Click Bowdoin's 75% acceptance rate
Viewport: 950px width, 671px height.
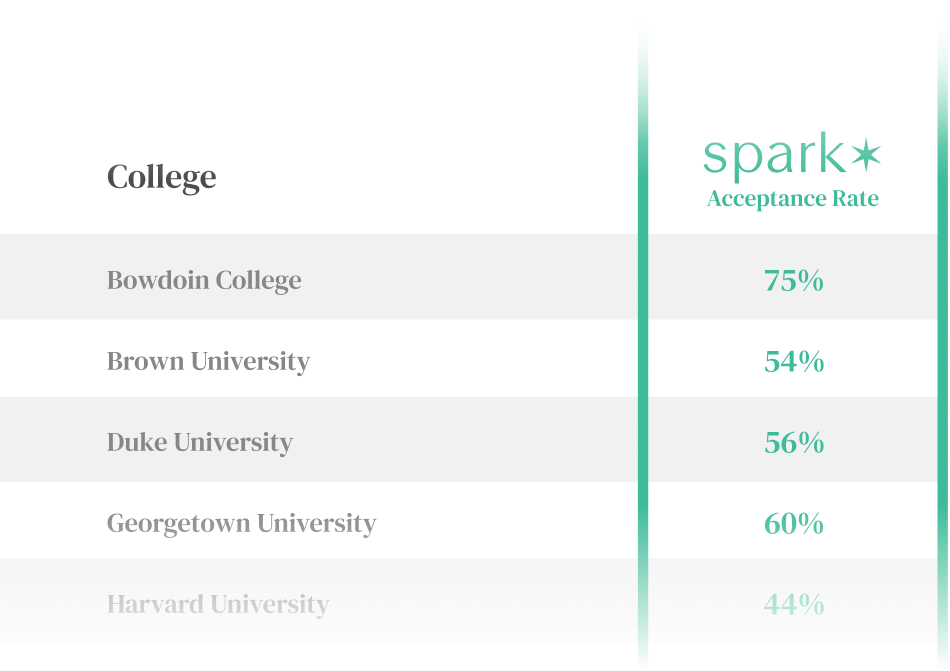click(794, 281)
